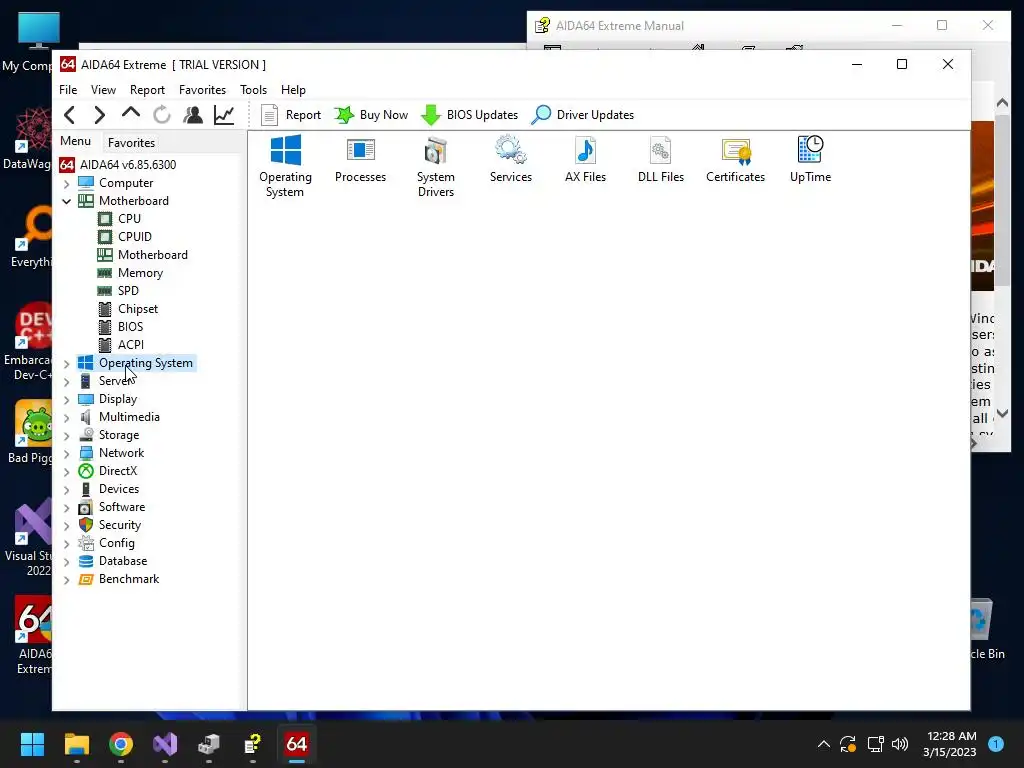Open BIOS Updates

tap(470, 115)
